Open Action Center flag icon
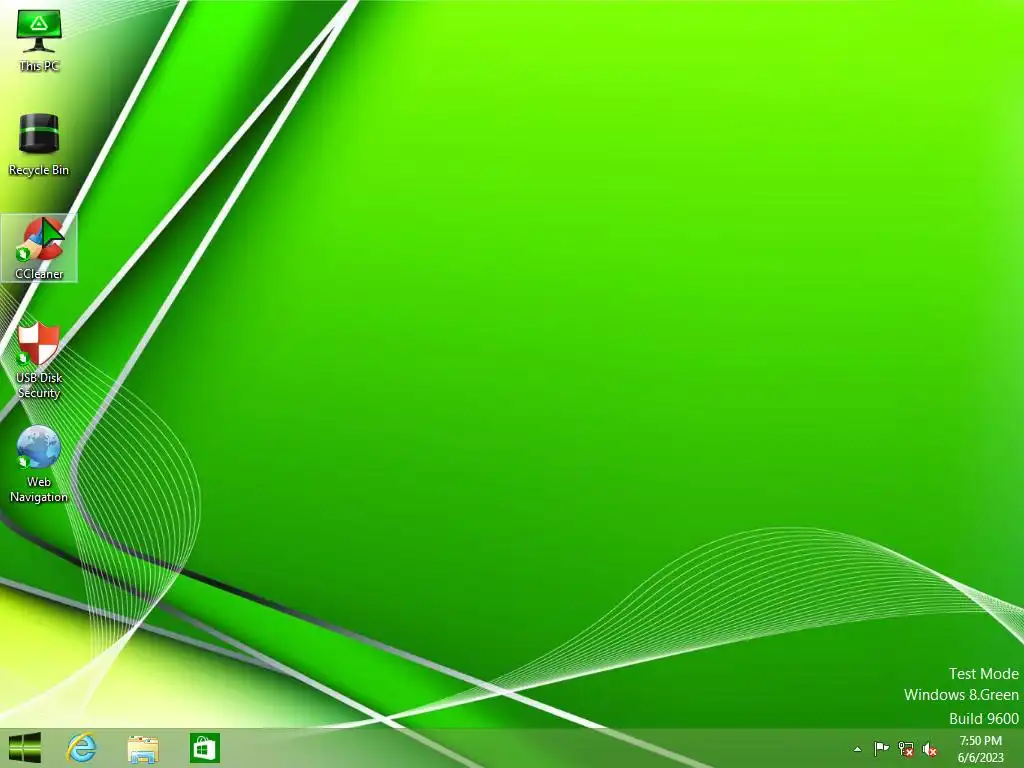Image resolution: width=1024 pixels, height=768 pixels. [881, 749]
